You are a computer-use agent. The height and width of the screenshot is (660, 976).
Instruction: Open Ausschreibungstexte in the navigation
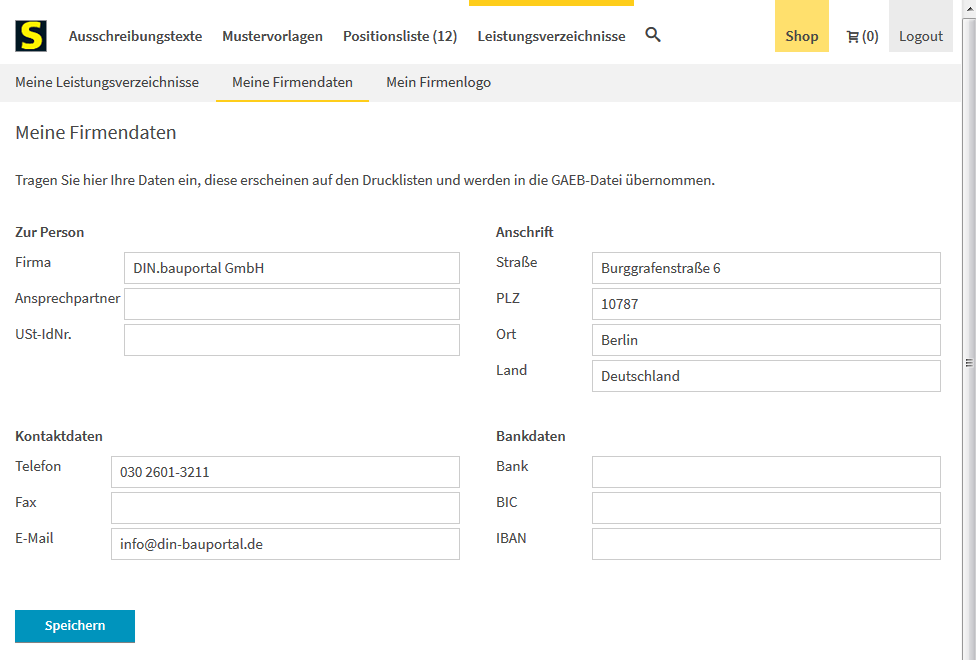135,35
